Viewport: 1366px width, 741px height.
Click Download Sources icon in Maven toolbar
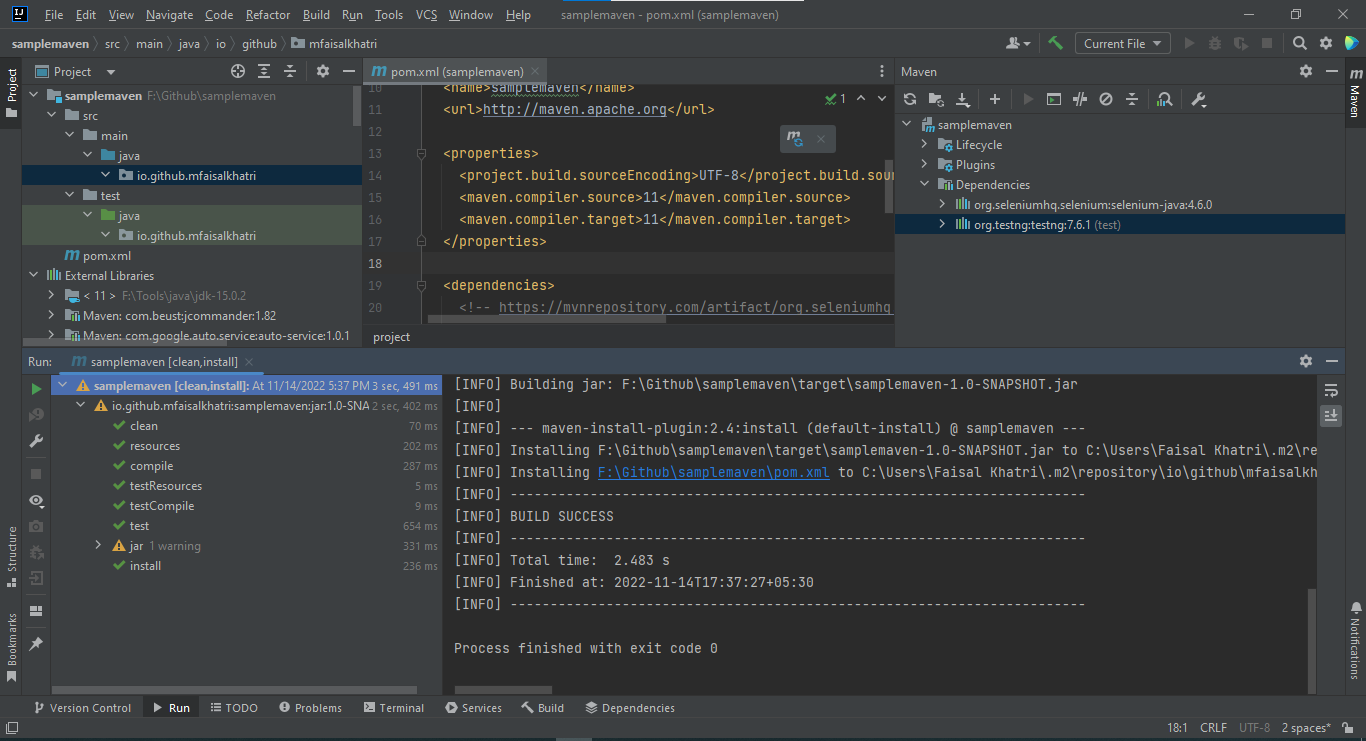pyautogui.click(x=962, y=99)
